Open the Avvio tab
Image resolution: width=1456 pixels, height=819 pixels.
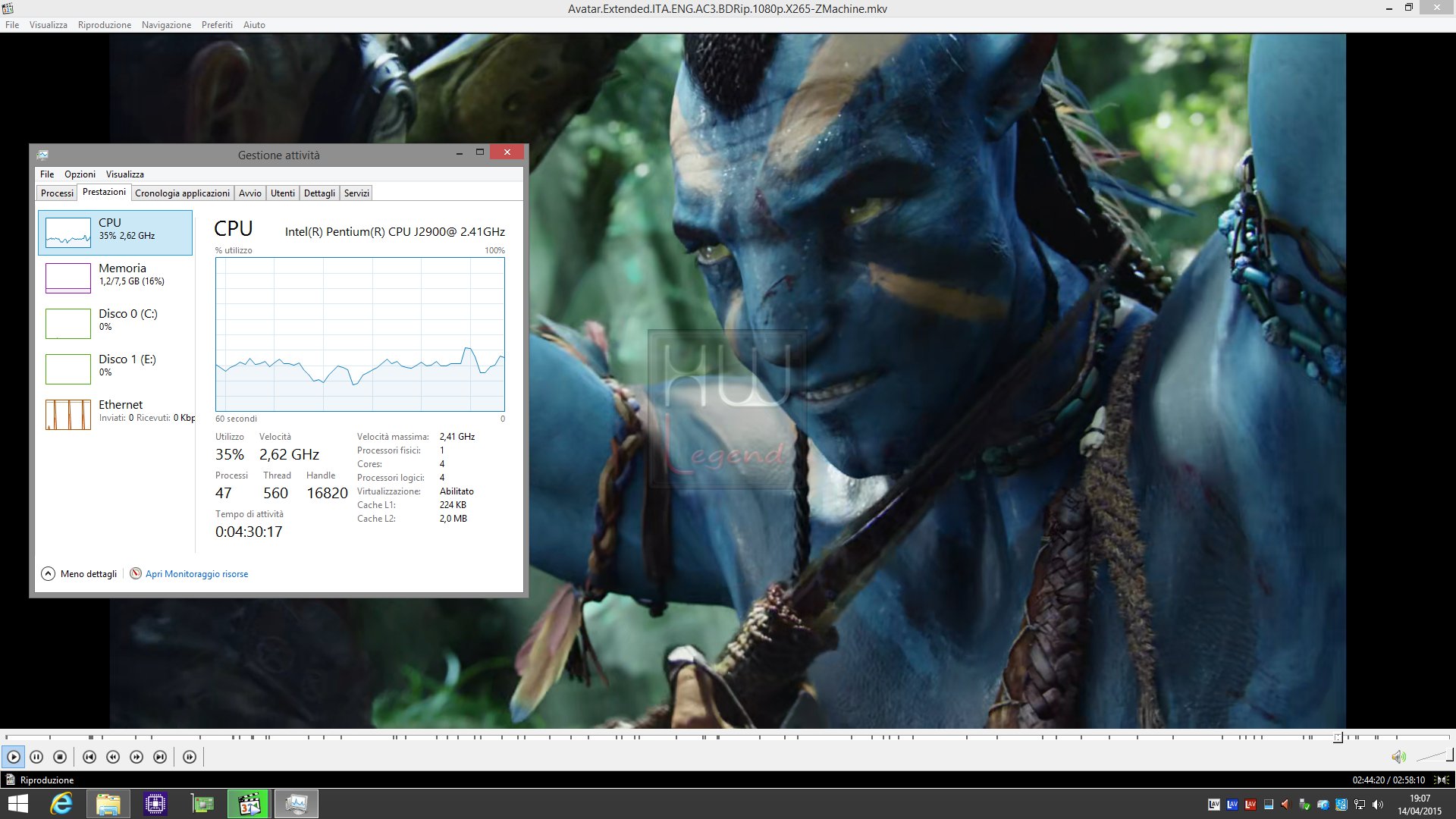tap(250, 193)
